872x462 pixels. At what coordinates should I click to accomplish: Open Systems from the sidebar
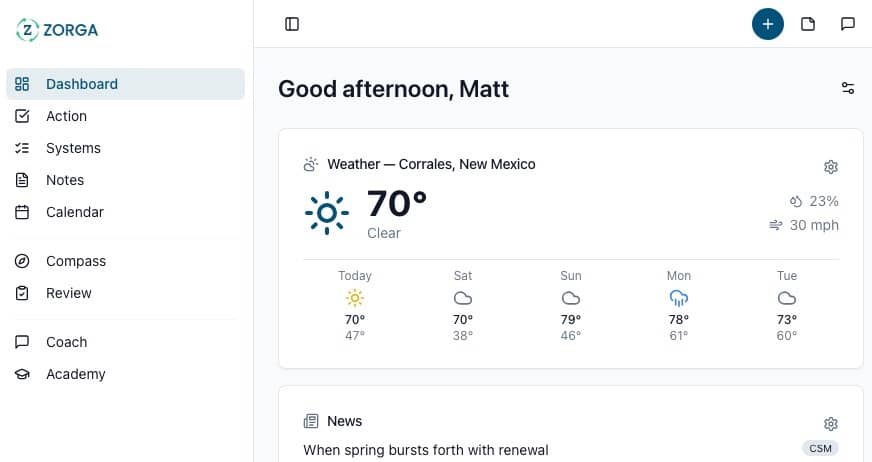(x=73, y=148)
